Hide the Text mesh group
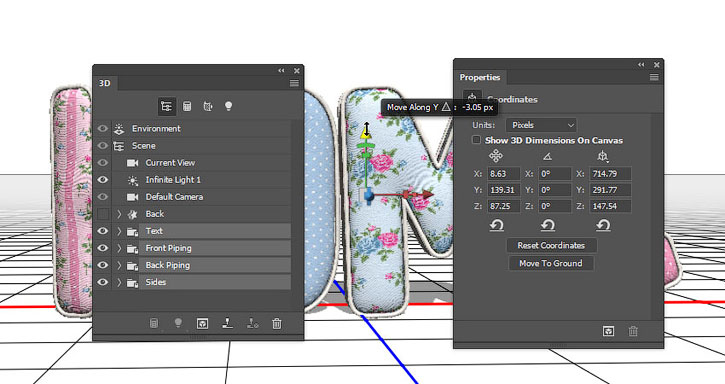This screenshot has height=384, width=725. [x=103, y=231]
